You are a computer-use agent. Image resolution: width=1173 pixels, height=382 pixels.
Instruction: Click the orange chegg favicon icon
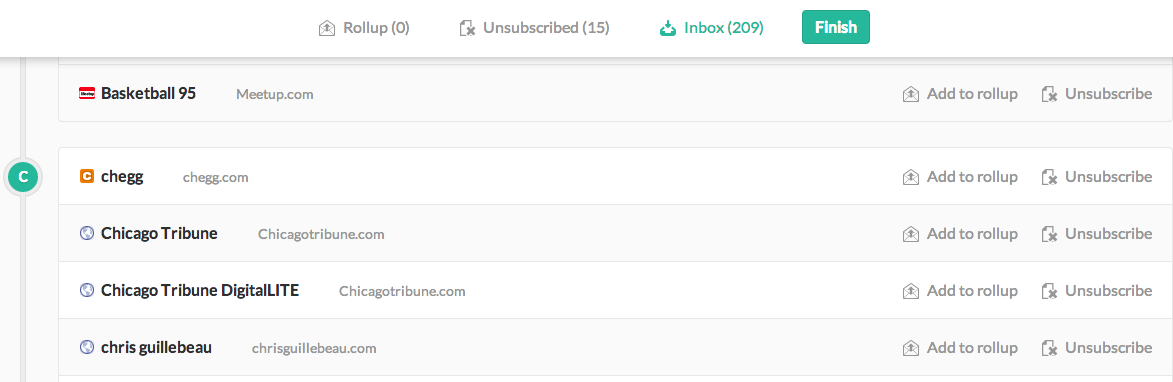tap(87, 176)
